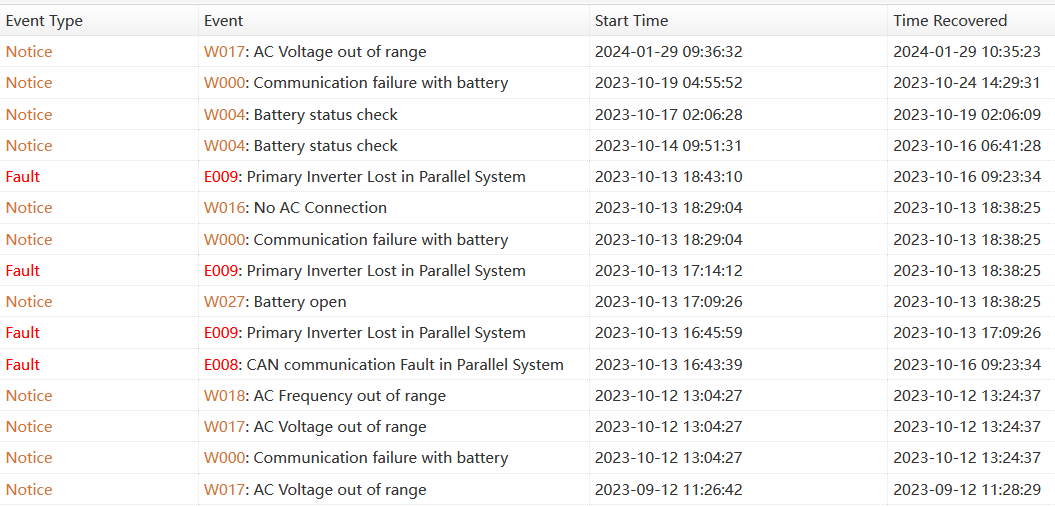Sort by the Start Time column header
This screenshot has height=507, width=1055.
(x=631, y=20)
